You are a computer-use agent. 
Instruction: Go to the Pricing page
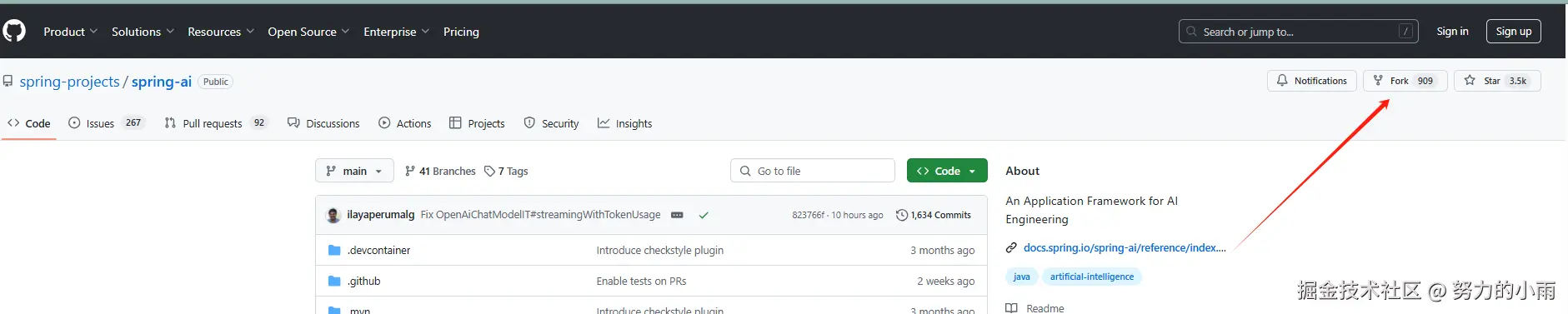click(x=461, y=32)
